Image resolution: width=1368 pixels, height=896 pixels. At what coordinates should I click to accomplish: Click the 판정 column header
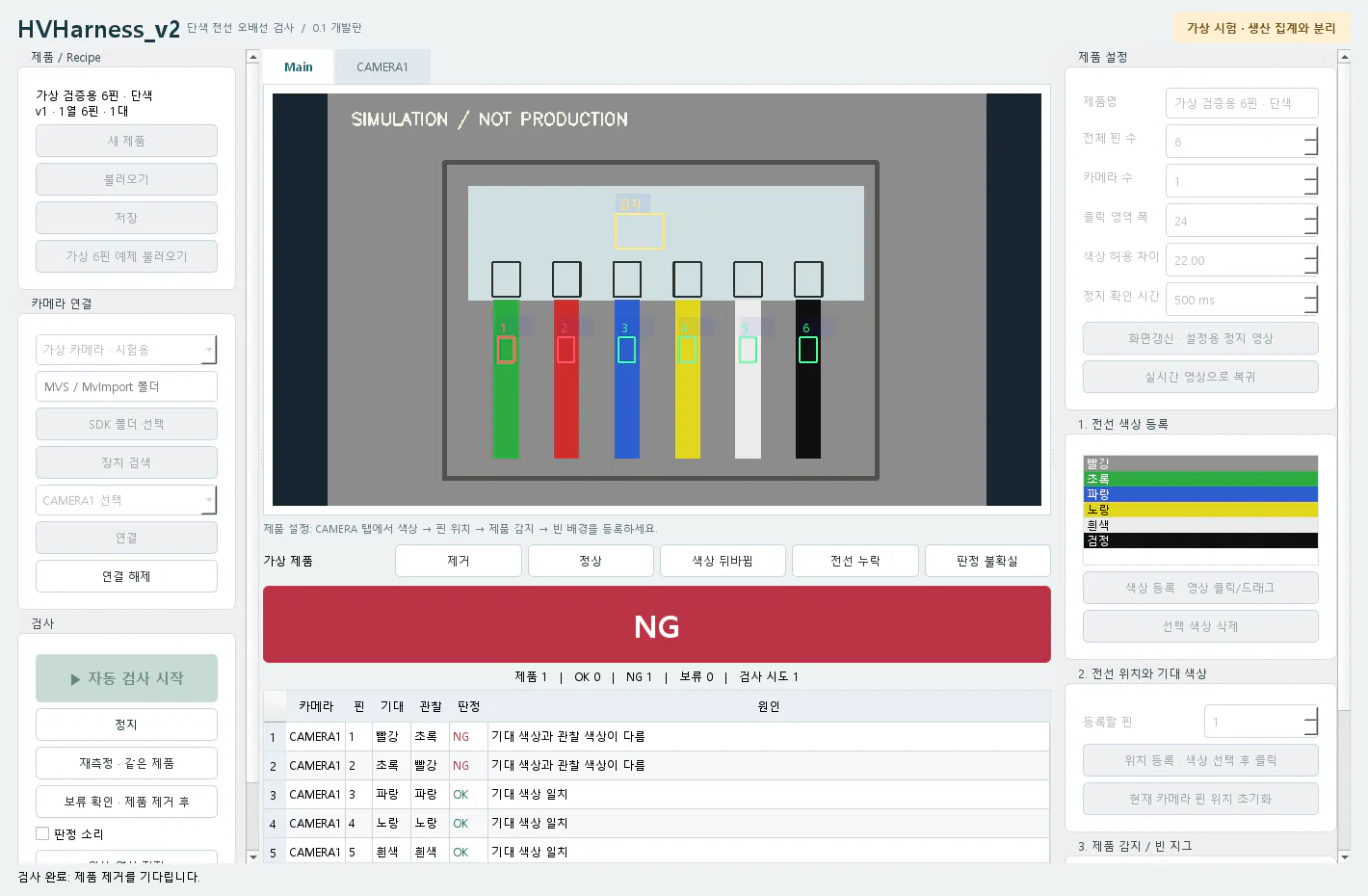coord(468,707)
